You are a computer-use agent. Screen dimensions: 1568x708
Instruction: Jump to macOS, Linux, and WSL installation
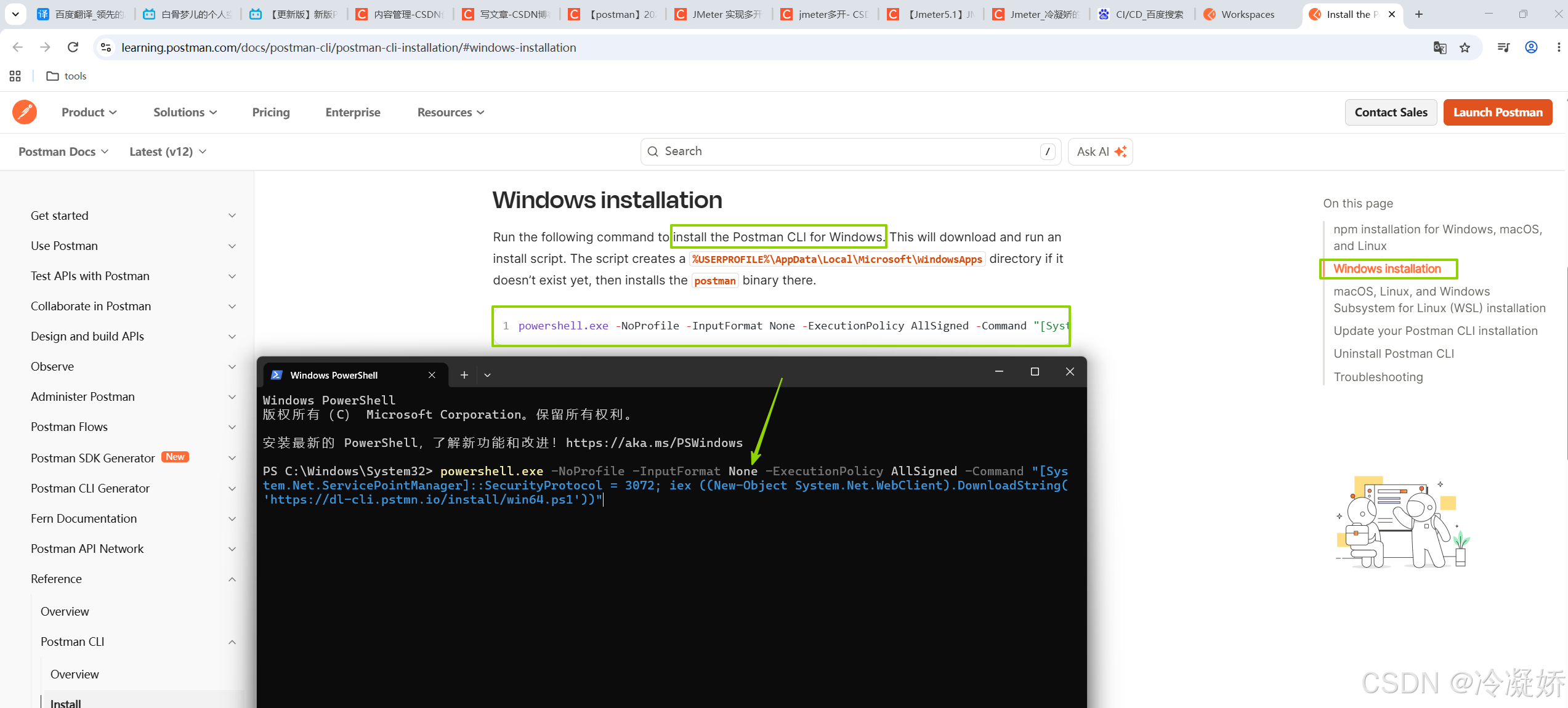pyautogui.click(x=1440, y=299)
